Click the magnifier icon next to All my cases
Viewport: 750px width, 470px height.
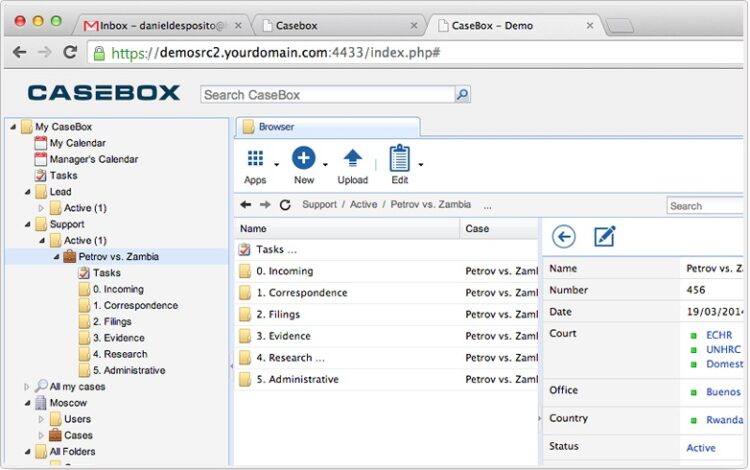coord(41,386)
